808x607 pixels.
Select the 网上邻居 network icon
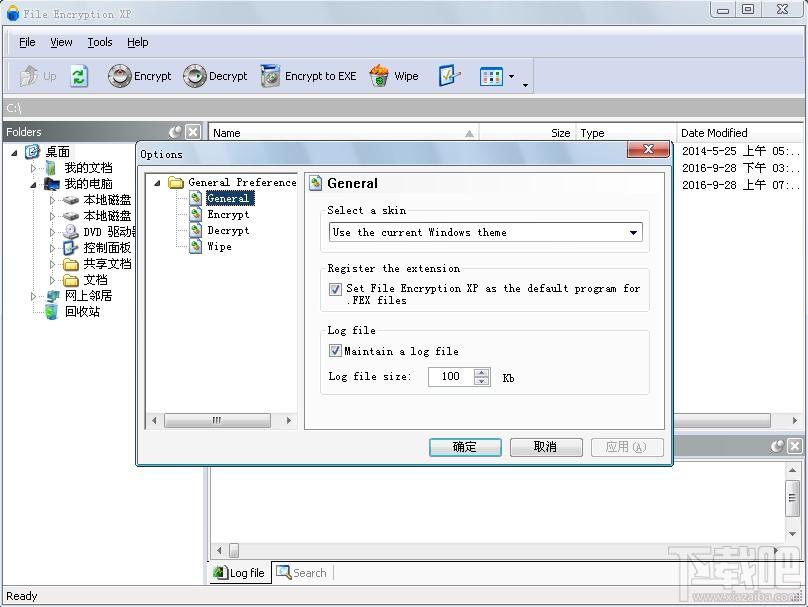pos(52,296)
